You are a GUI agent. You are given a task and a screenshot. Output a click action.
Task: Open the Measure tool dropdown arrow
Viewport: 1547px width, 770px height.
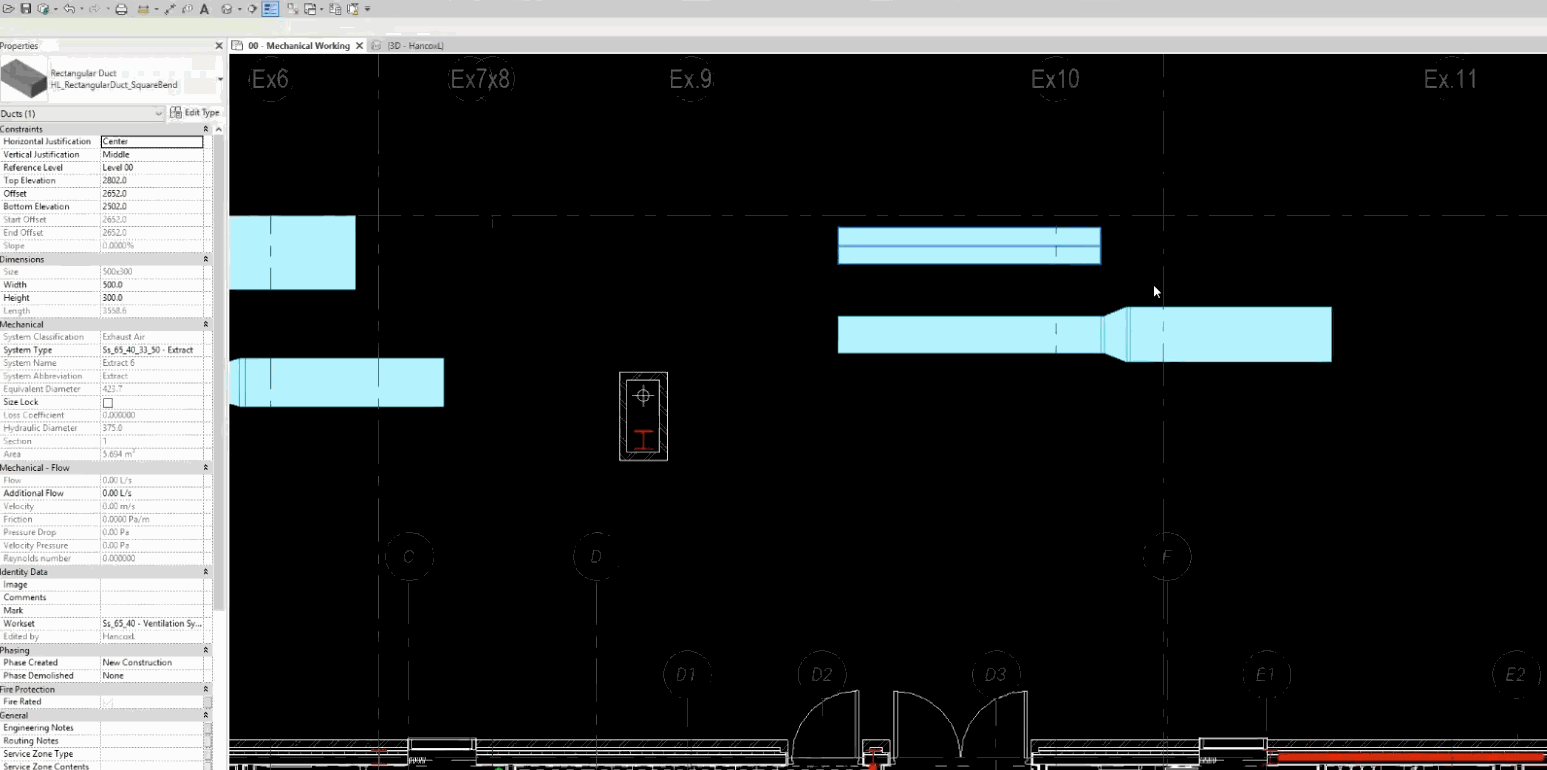click(x=155, y=10)
